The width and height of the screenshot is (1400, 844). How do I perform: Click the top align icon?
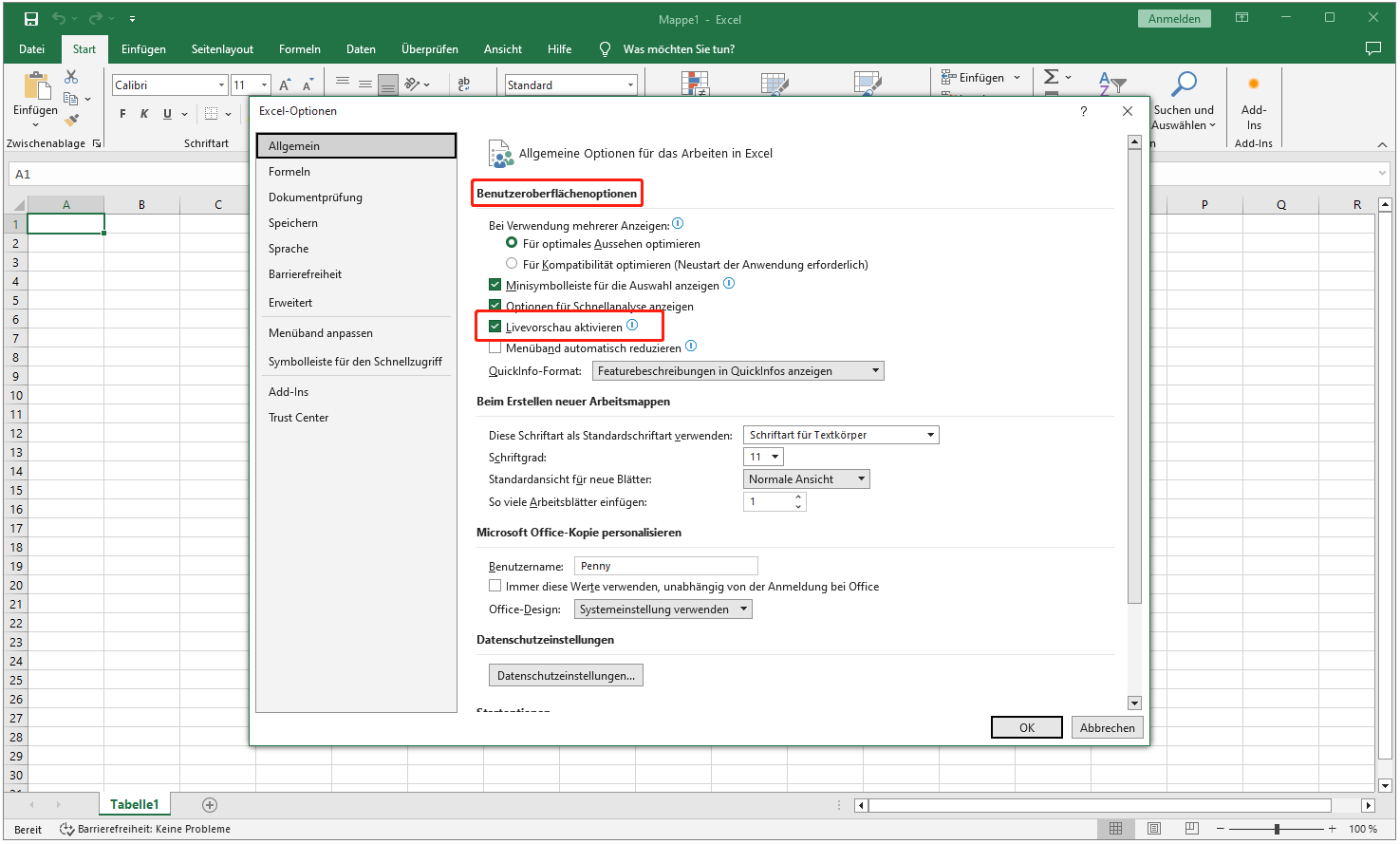tap(343, 83)
